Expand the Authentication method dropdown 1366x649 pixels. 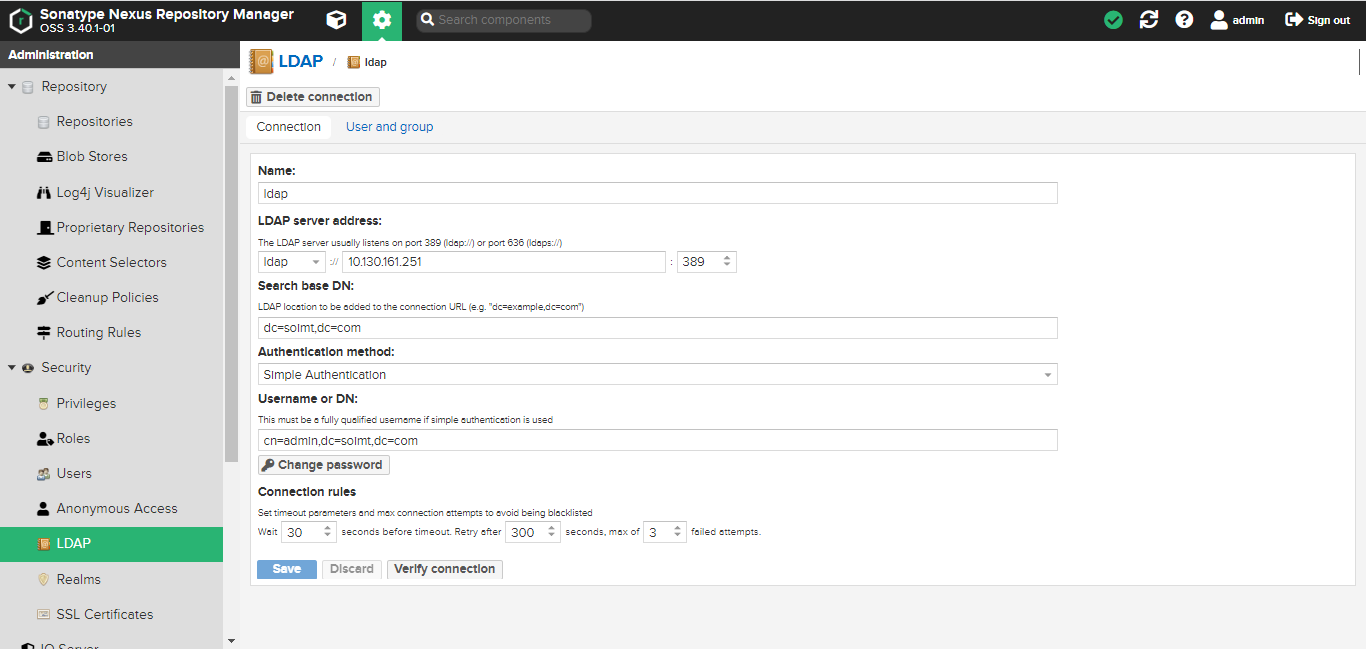[x=1047, y=375]
